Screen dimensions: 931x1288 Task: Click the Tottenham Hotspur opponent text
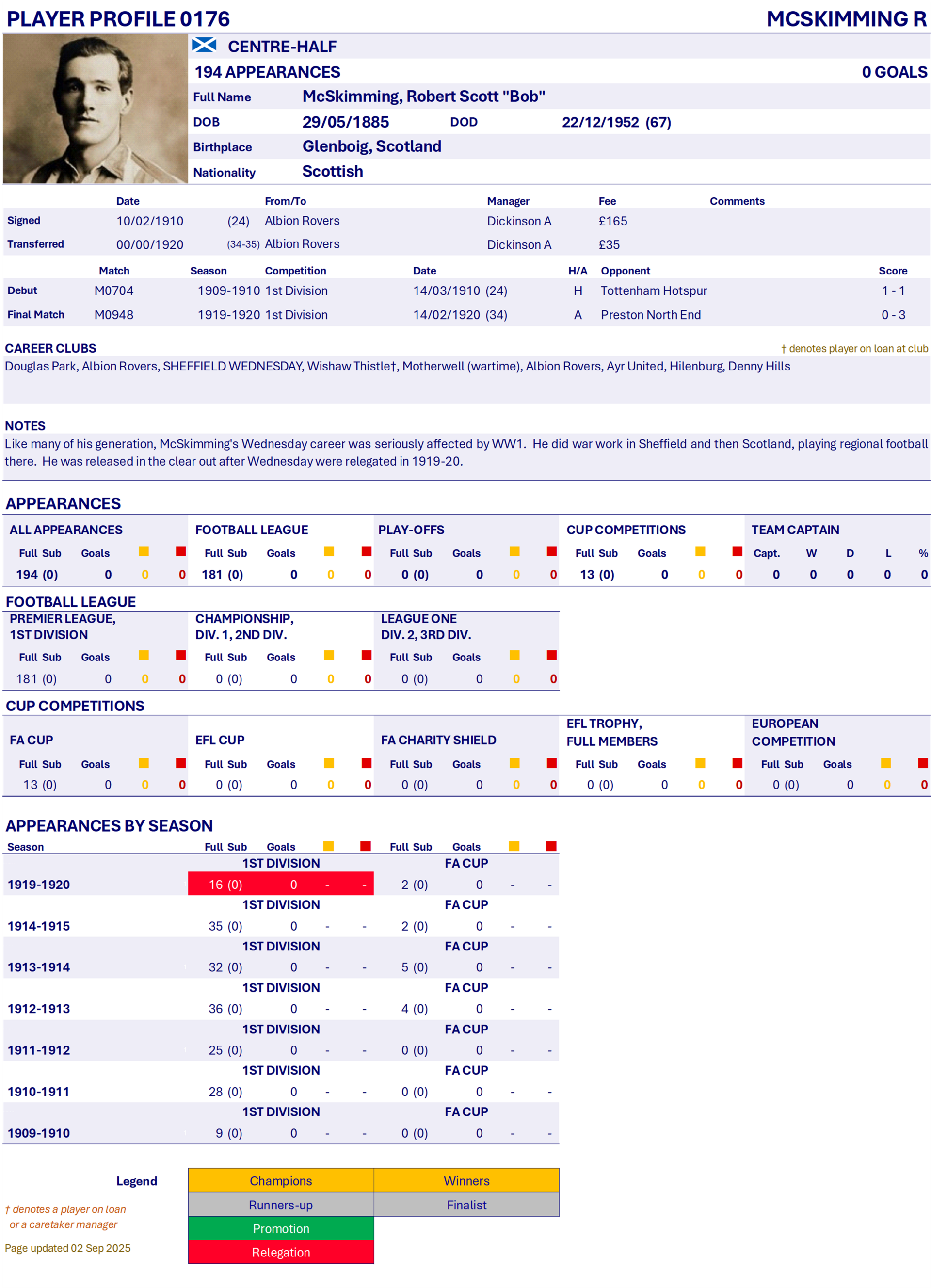point(654,291)
